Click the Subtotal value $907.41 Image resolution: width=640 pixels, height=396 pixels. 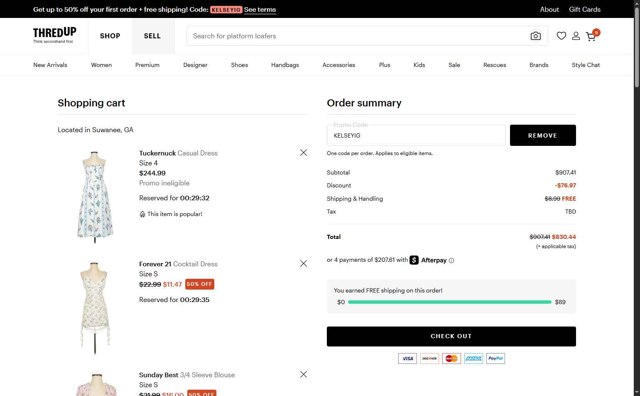click(565, 172)
